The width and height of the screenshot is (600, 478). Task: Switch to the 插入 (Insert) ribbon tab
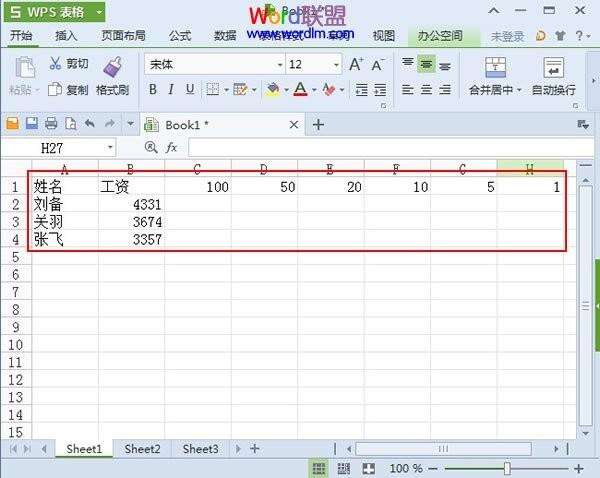coord(66,36)
